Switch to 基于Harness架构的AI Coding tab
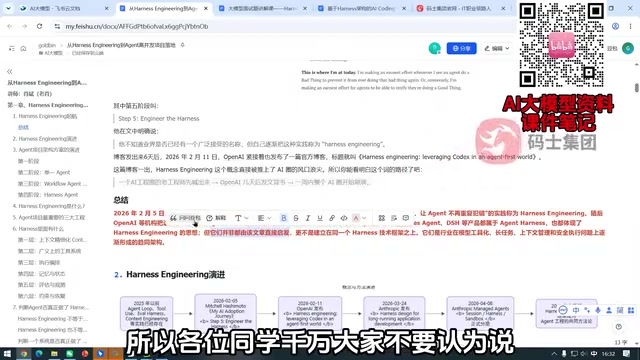 click(362, 8)
